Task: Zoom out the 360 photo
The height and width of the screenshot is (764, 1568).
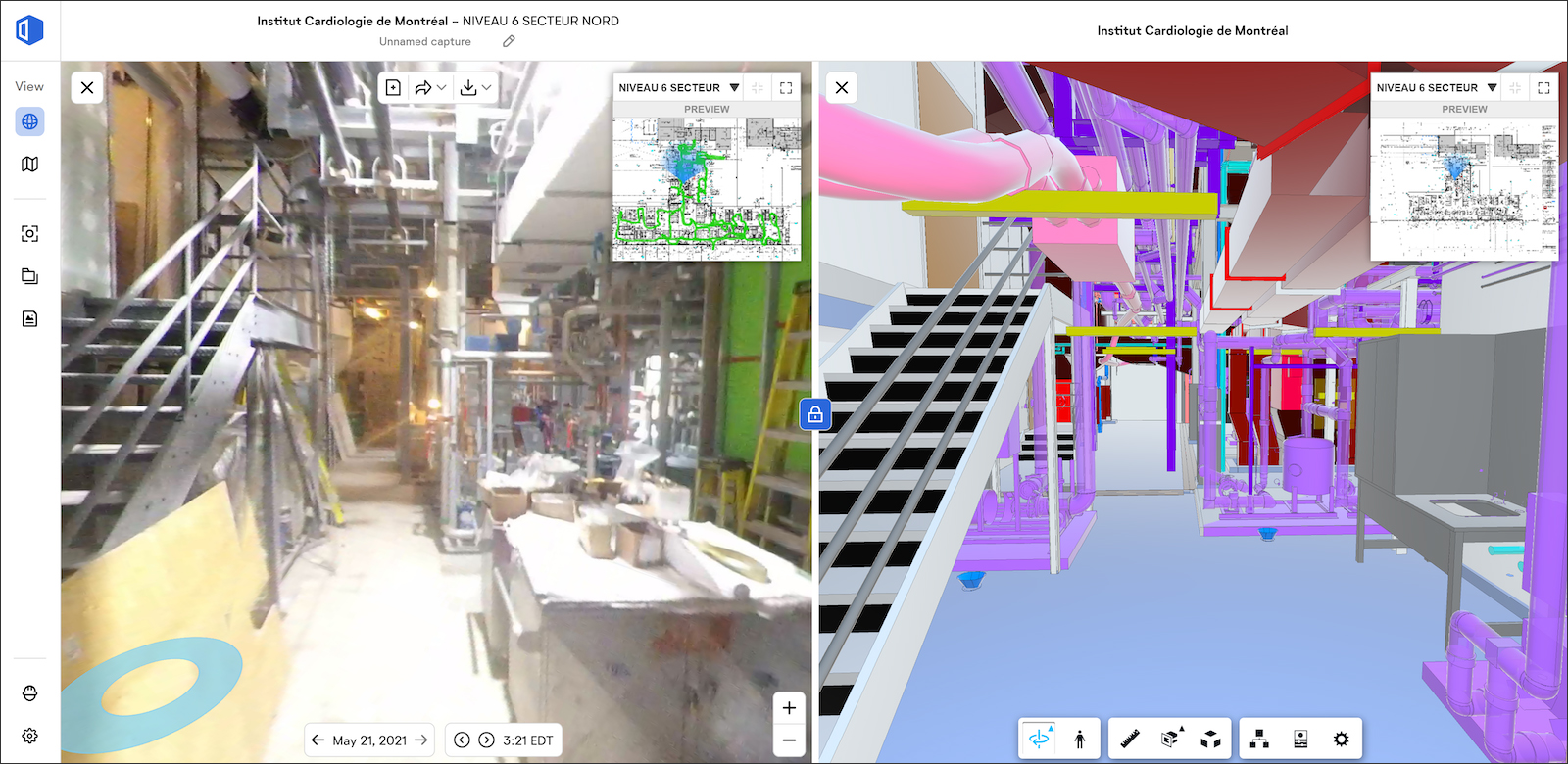Action: pyautogui.click(x=789, y=740)
